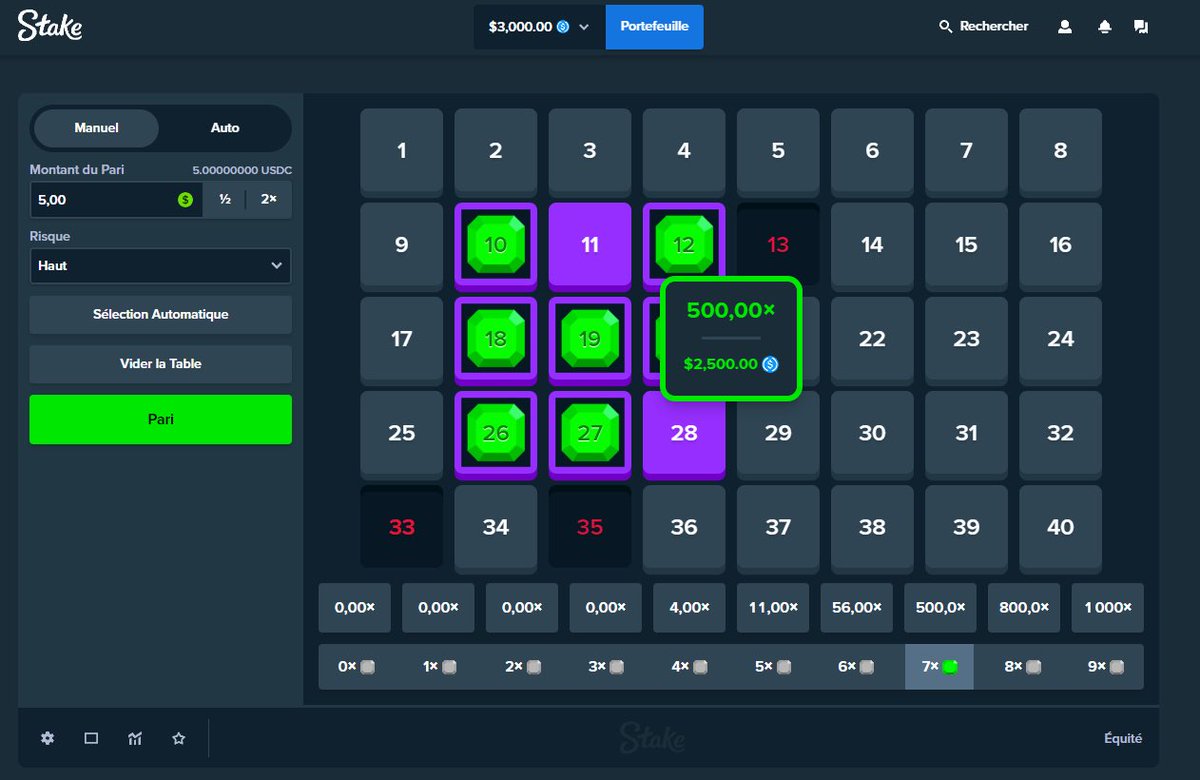The height and width of the screenshot is (780, 1200).
Task: Toggle theatre mode rectangle icon
Action: (91, 738)
